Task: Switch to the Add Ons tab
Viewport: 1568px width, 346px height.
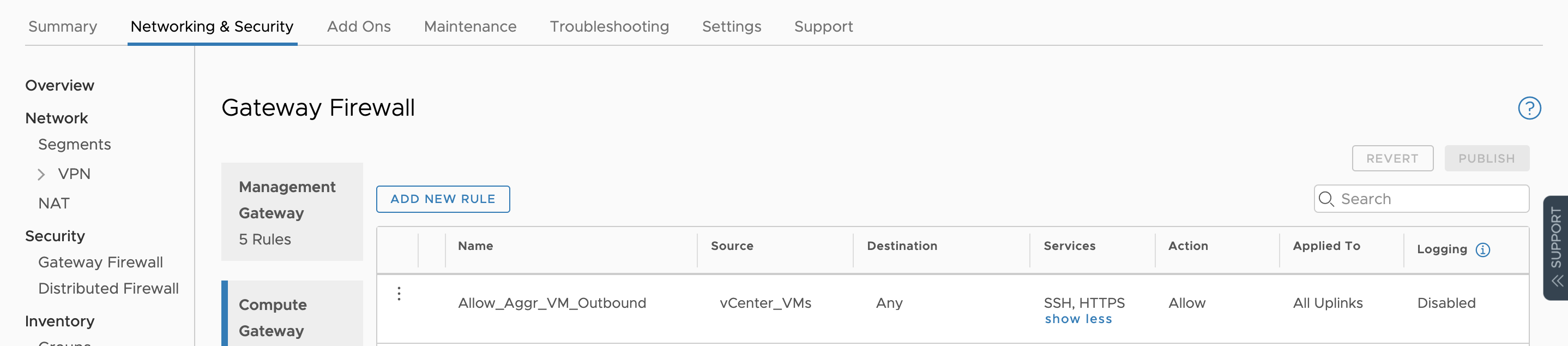Action: tap(359, 26)
